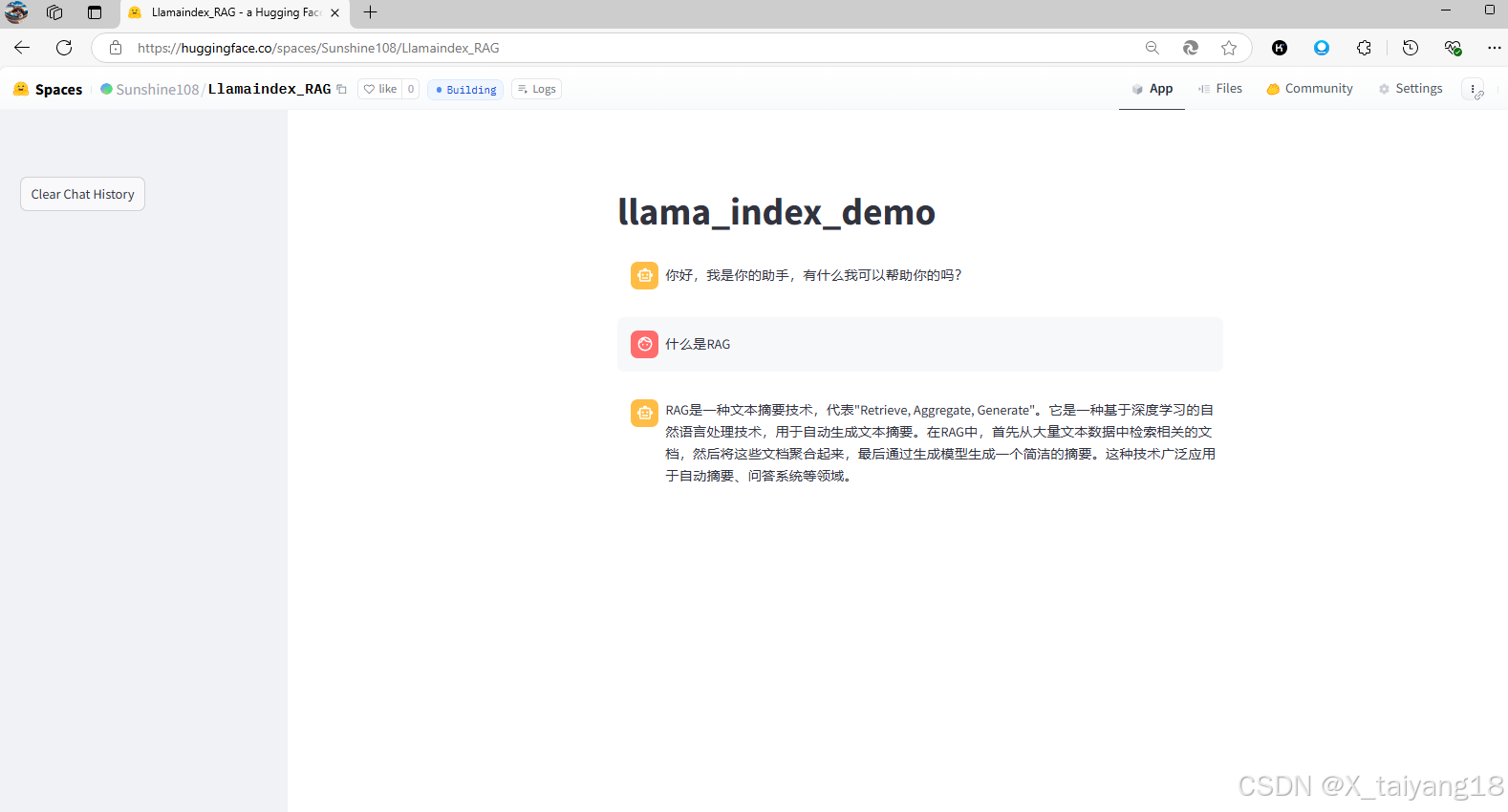Open the browser extensions puzzle icon

(x=1364, y=48)
